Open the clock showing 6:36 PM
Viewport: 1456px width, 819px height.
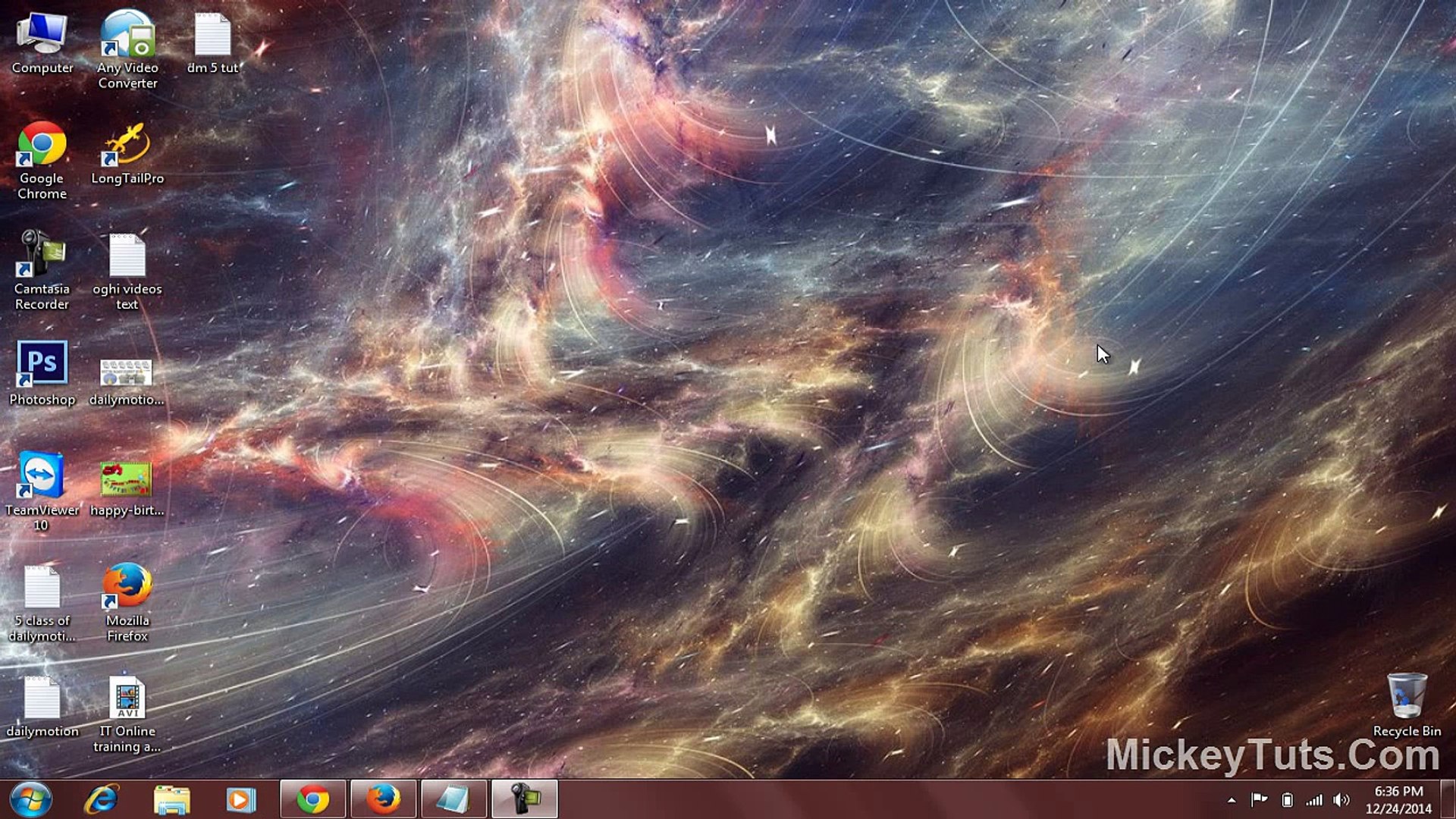tap(1398, 799)
